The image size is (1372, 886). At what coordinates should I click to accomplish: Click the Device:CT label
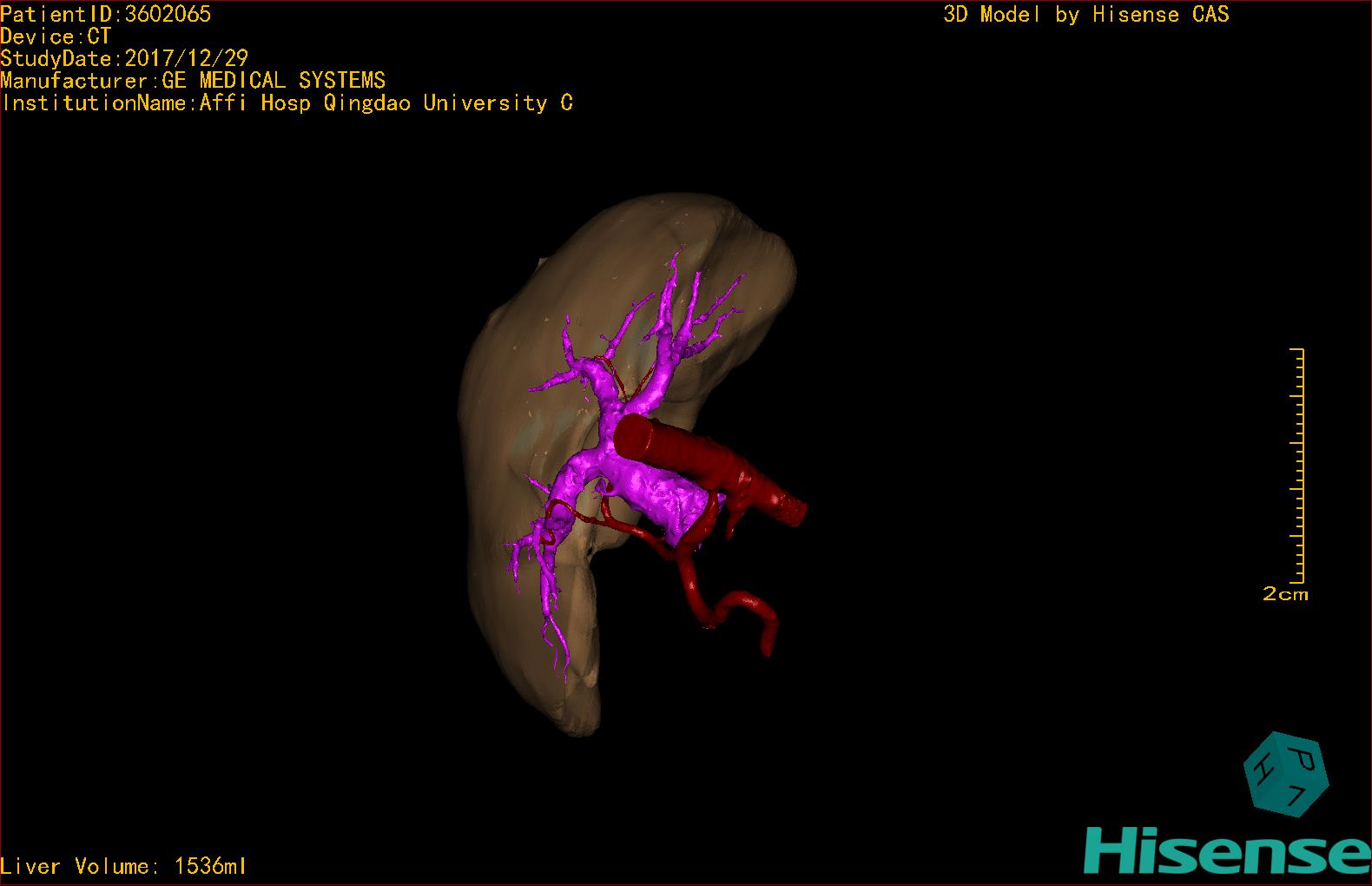point(56,36)
